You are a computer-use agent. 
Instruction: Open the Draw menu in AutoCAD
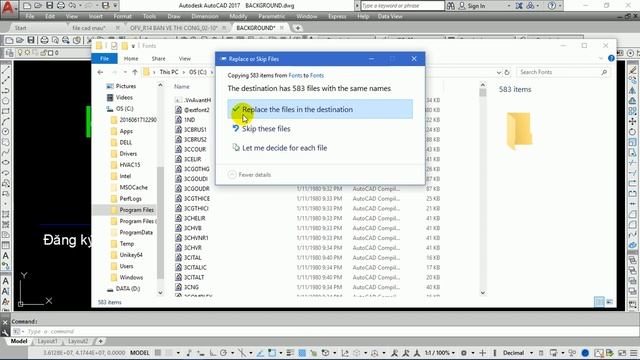(x=174, y=16)
